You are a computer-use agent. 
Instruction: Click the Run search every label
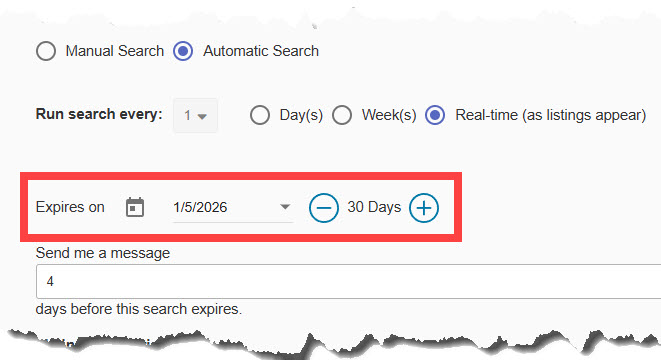click(99, 114)
